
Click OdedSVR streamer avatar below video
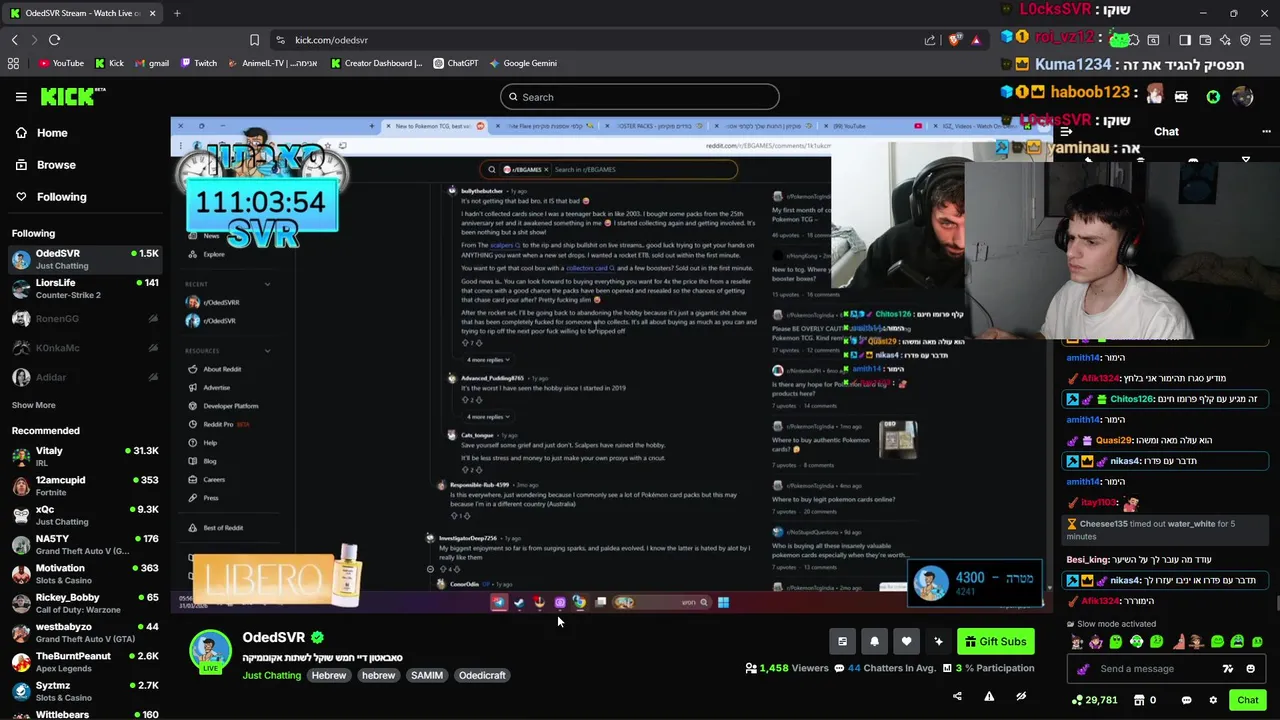210,651
